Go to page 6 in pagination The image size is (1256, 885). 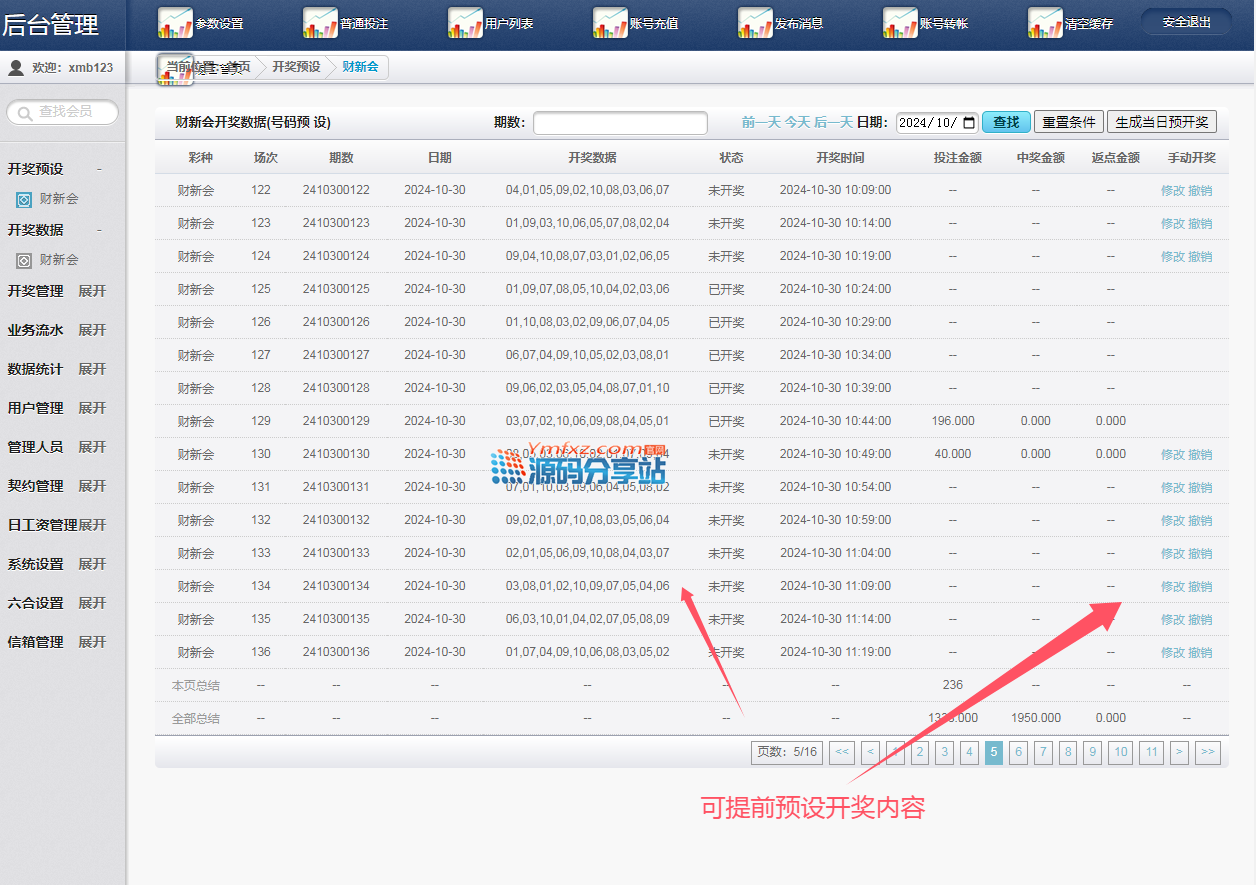(x=1018, y=753)
